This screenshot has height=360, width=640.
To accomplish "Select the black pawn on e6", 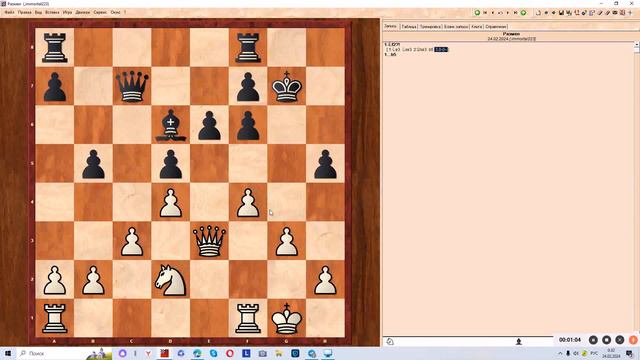I will click(209, 125).
